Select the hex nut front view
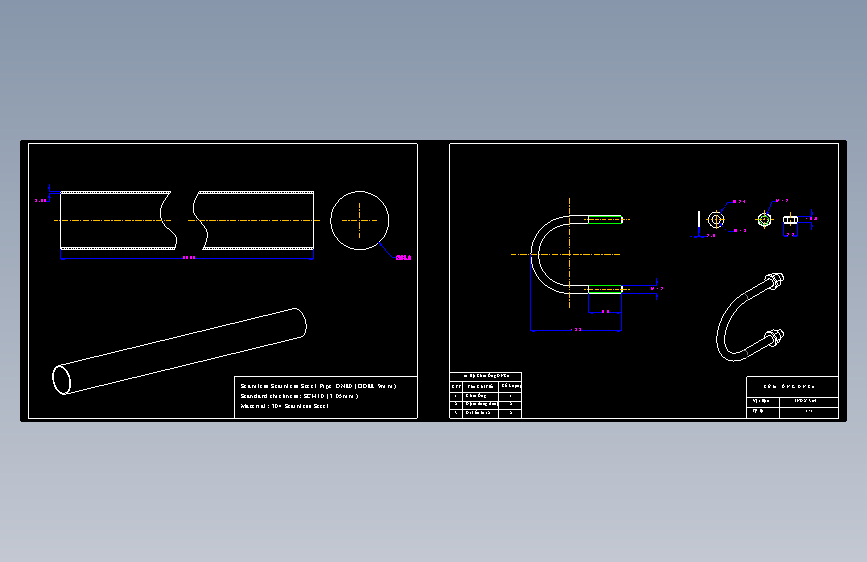 [765, 220]
